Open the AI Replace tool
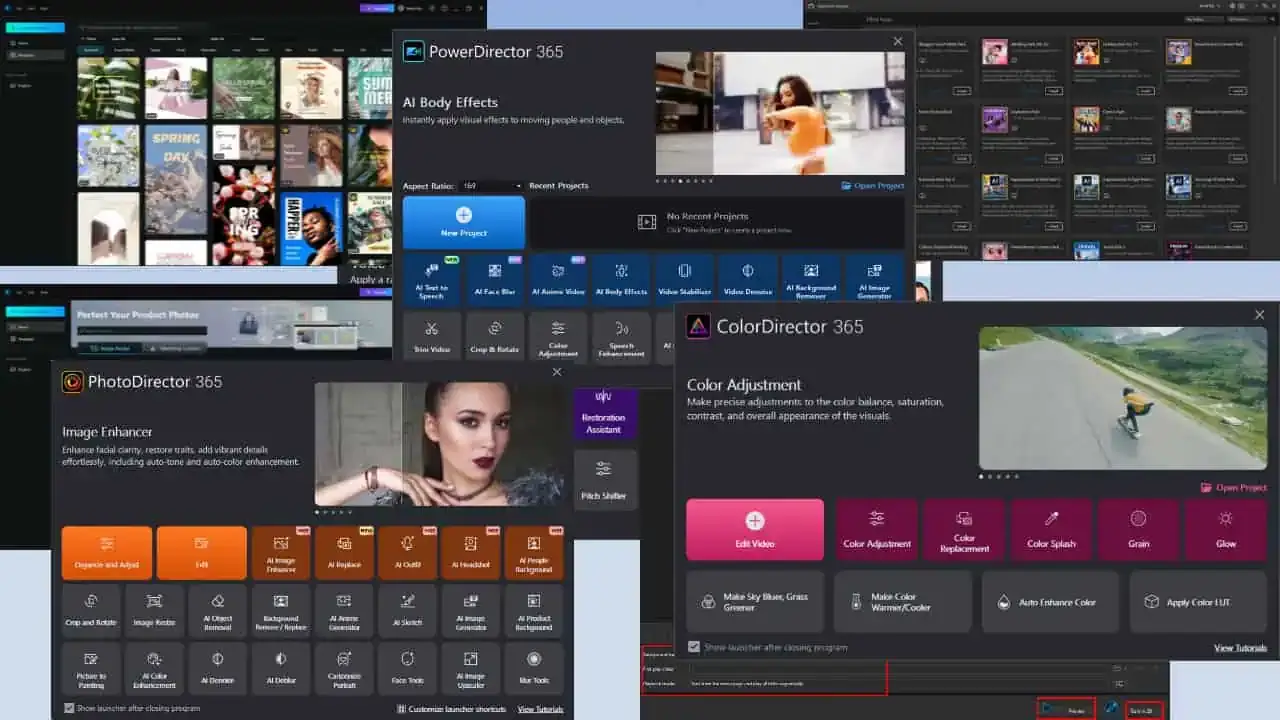This screenshot has height=720, width=1280. (x=344, y=553)
